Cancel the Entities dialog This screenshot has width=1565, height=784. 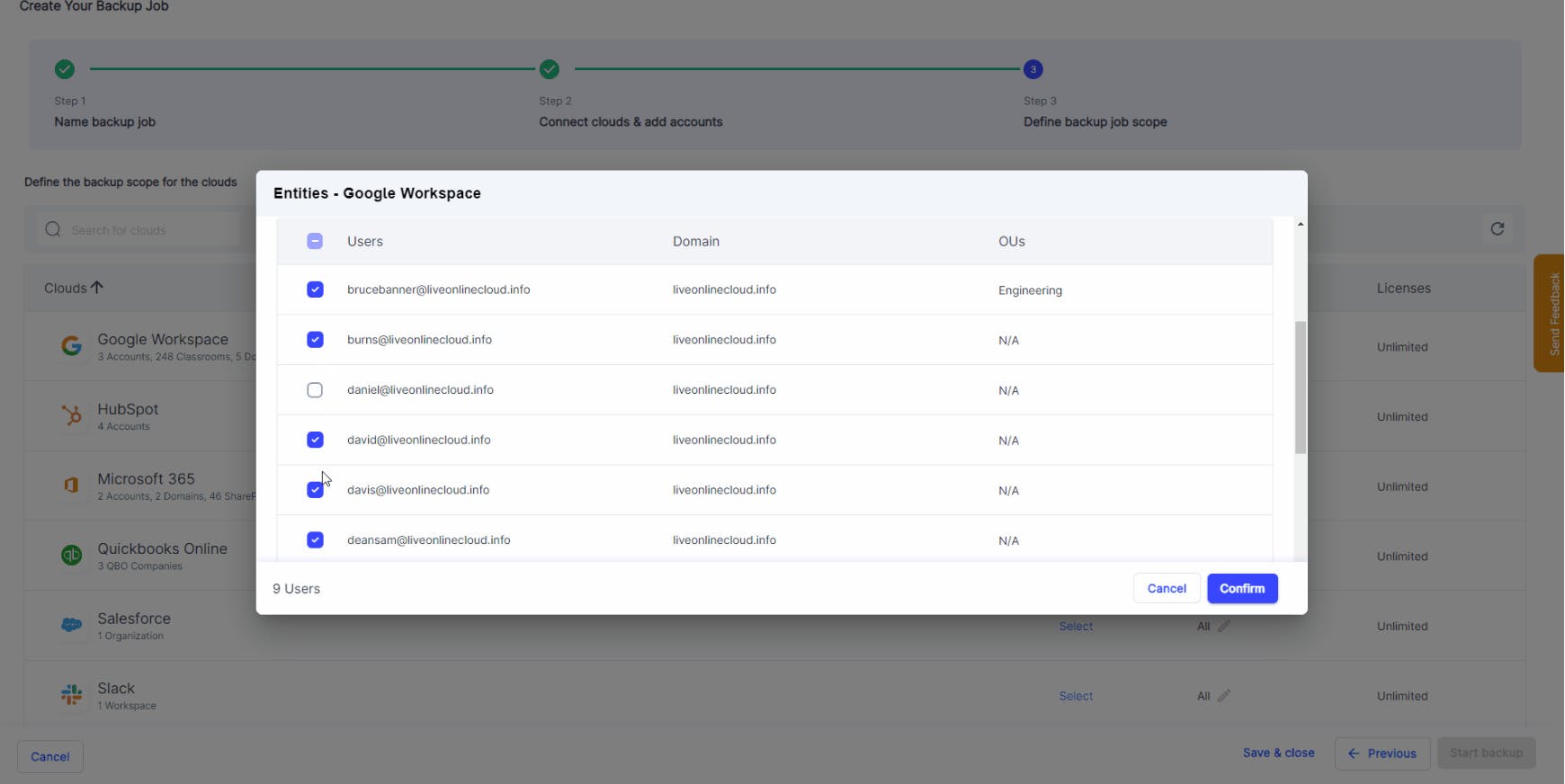coord(1166,589)
